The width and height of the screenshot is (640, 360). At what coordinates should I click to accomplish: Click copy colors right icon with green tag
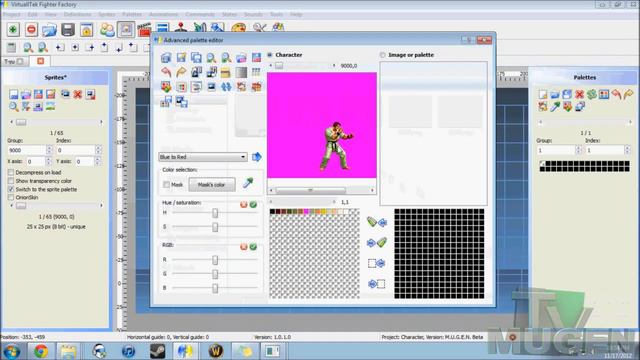coord(377,242)
